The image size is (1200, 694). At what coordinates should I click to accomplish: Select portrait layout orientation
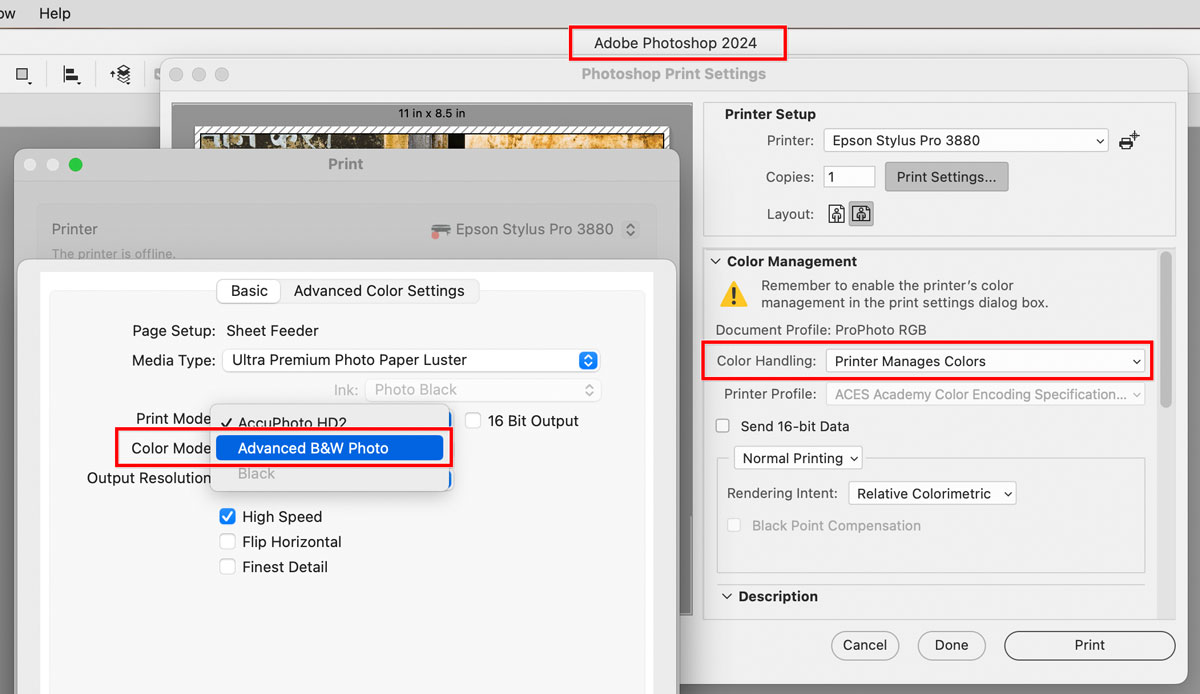(835, 213)
